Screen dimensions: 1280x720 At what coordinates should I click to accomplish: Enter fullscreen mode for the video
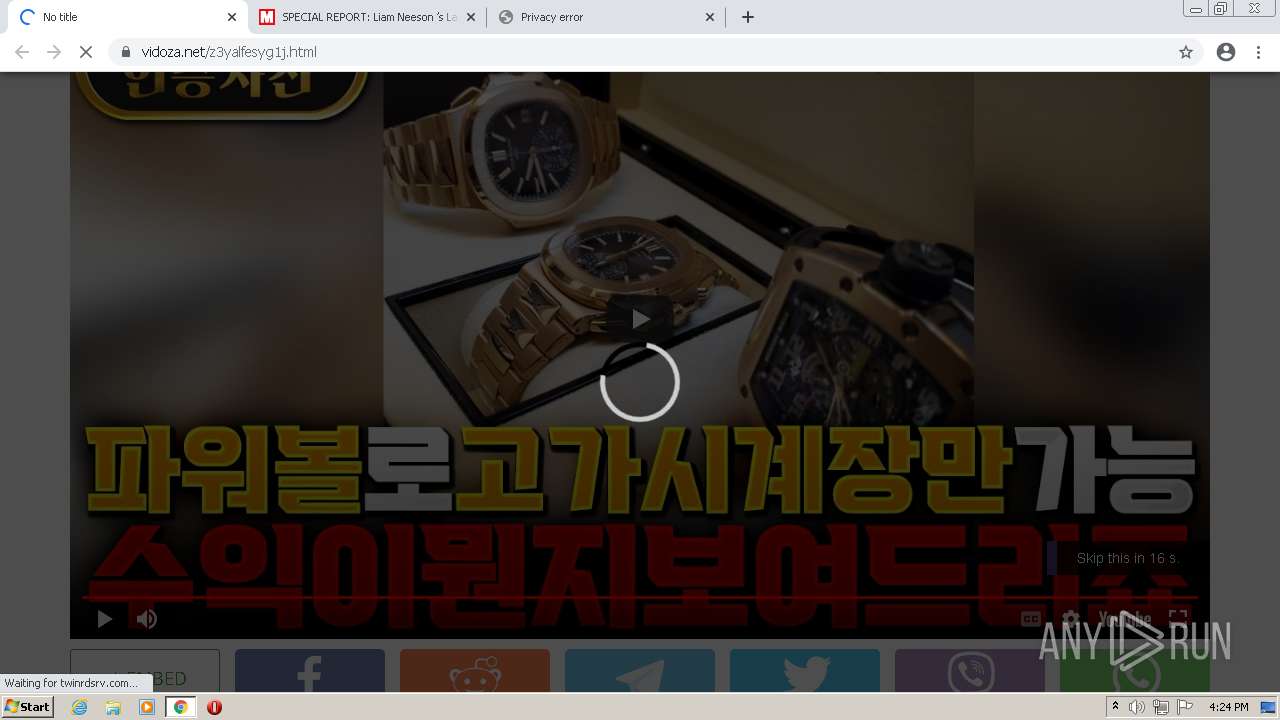point(1178,619)
